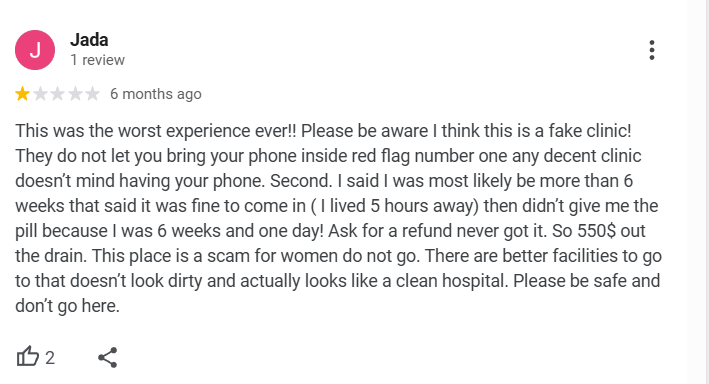Like the review with thumbs-up icon
Screen dimensions: 709x384
pyautogui.click(x=28, y=357)
